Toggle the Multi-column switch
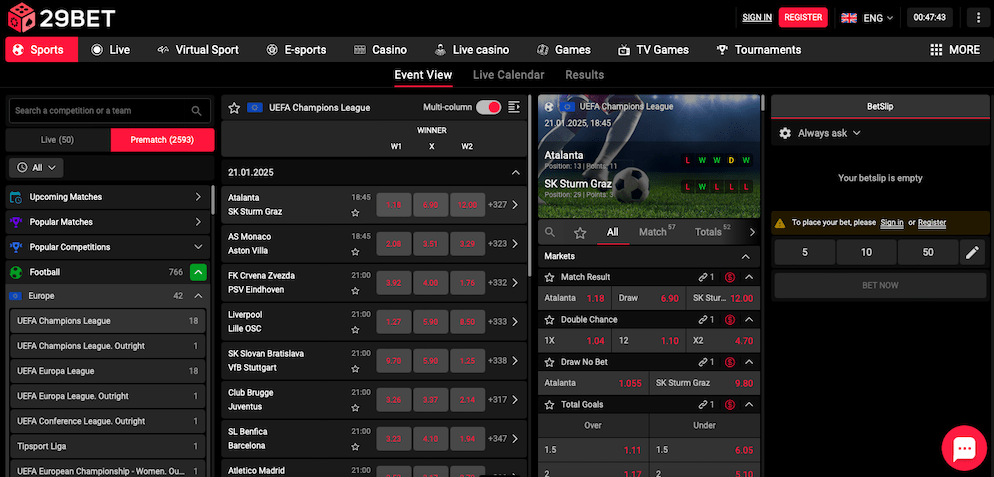The height and width of the screenshot is (477, 994). pos(489,107)
